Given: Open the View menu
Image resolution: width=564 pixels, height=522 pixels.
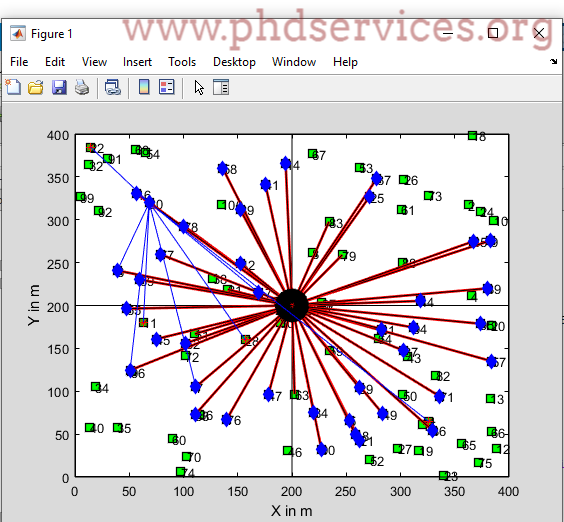Looking at the screenshot, I should pos(94,62).
